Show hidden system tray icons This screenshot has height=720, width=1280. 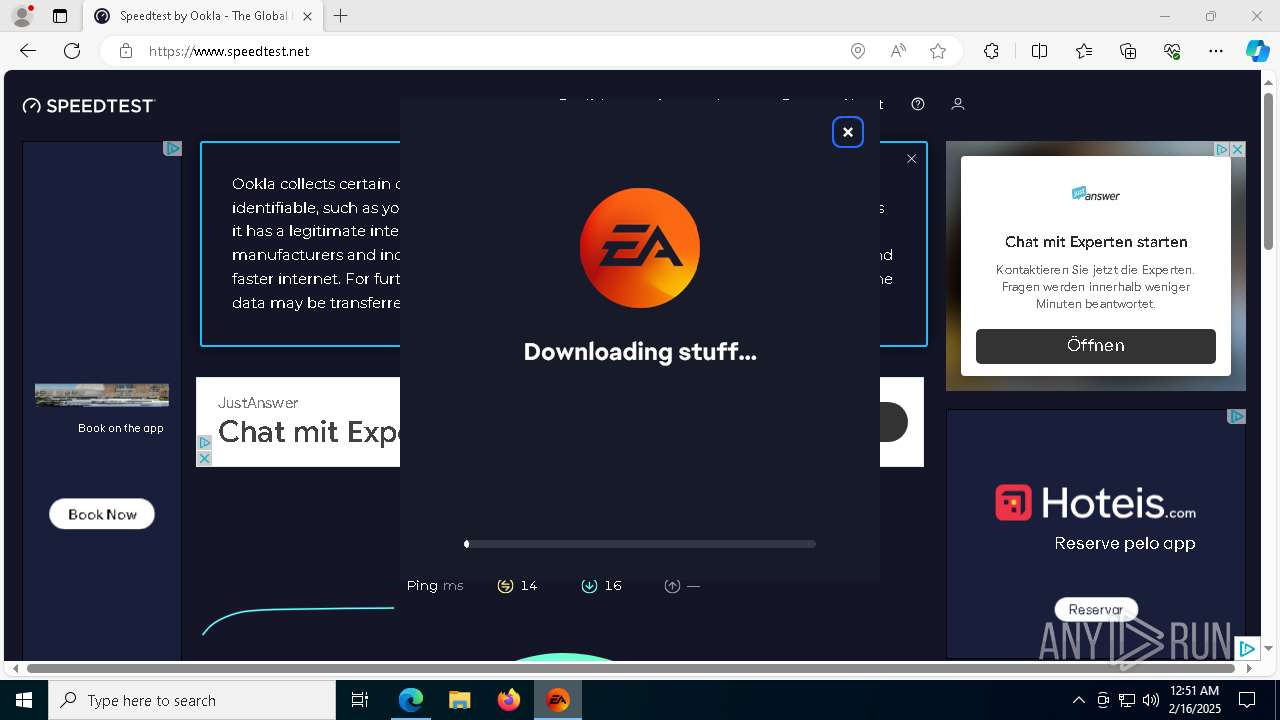[x=1078, y=700]
